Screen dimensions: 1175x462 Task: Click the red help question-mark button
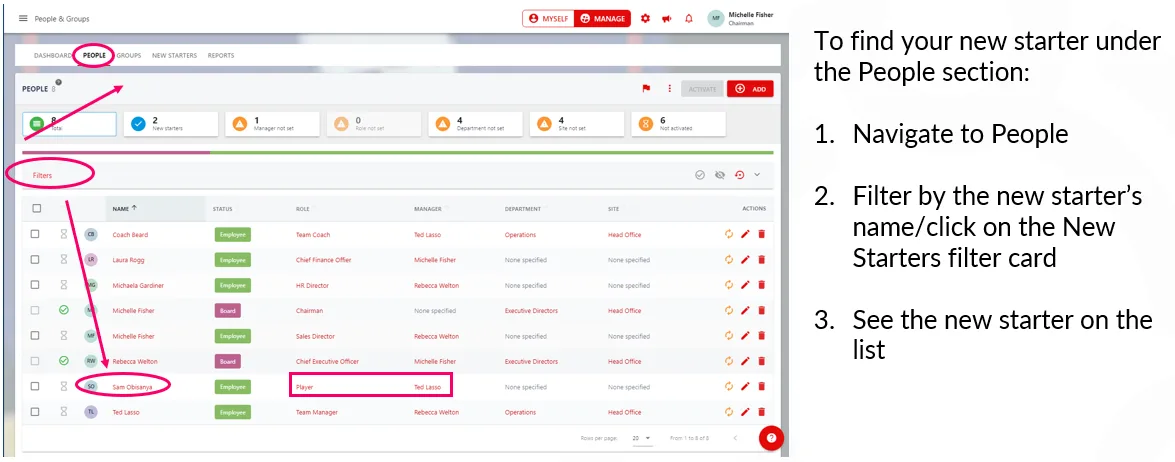770,438
